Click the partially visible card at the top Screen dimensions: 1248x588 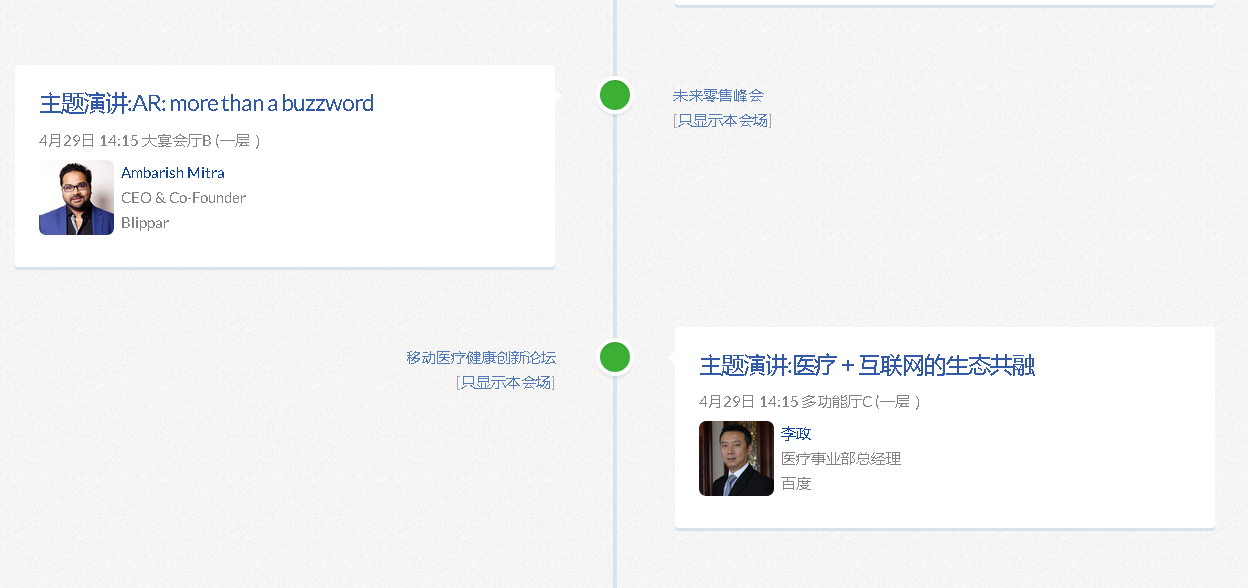[944, 3]
